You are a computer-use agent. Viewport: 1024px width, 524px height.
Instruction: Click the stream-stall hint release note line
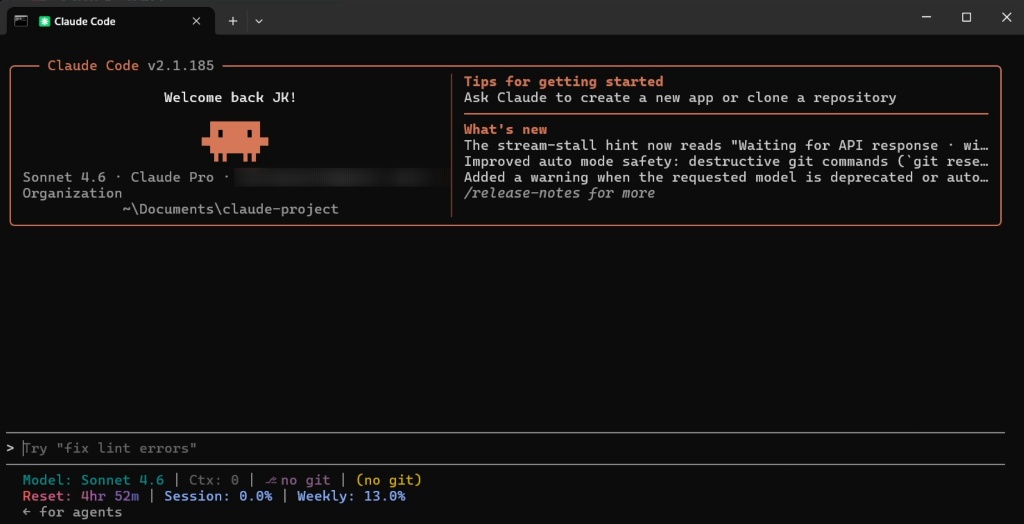(x=726, y=145)
